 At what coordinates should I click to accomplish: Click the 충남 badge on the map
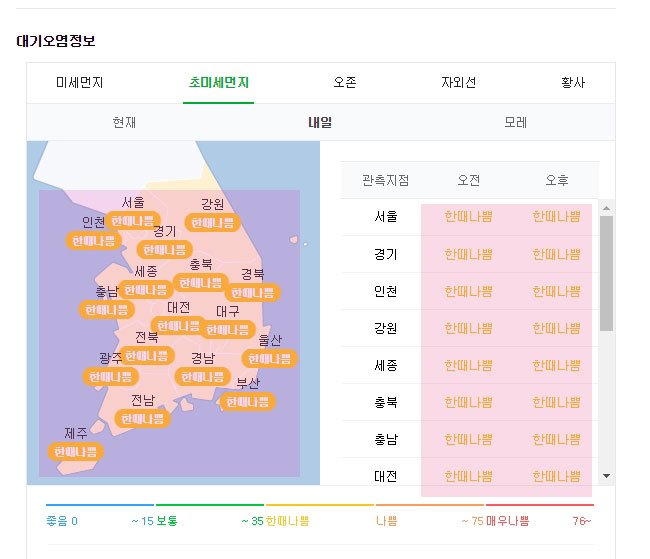tap(107, 310)
